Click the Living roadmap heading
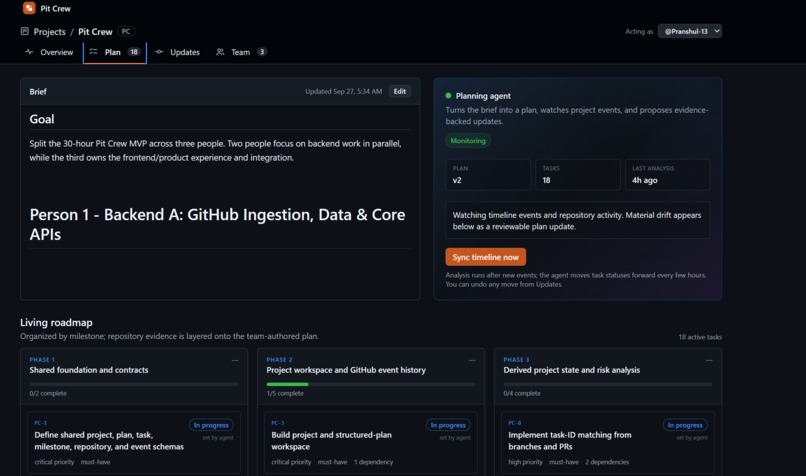 (x=56, y=322)
